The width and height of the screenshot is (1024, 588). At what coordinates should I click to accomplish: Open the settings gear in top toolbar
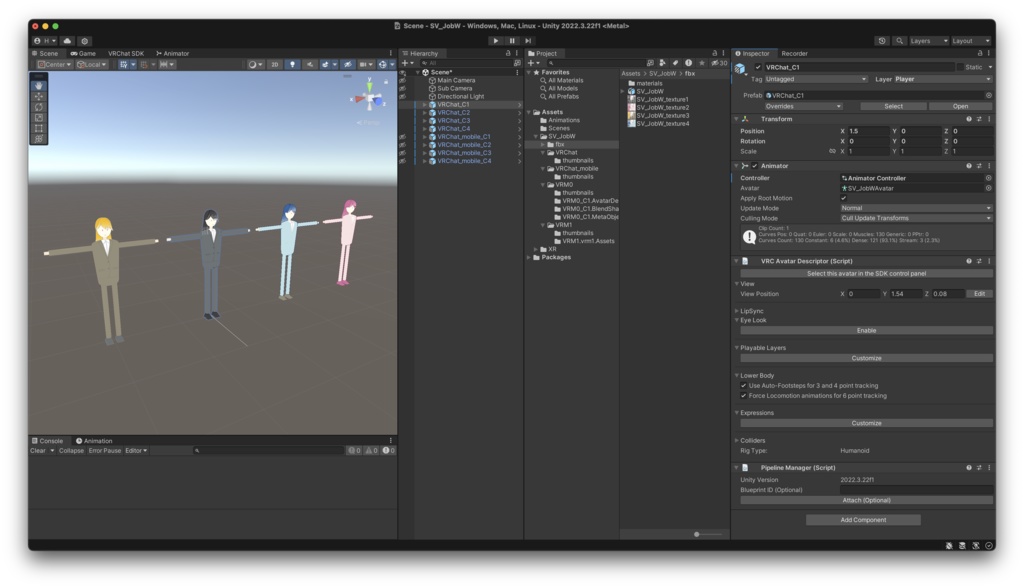(x=85, y=41)
